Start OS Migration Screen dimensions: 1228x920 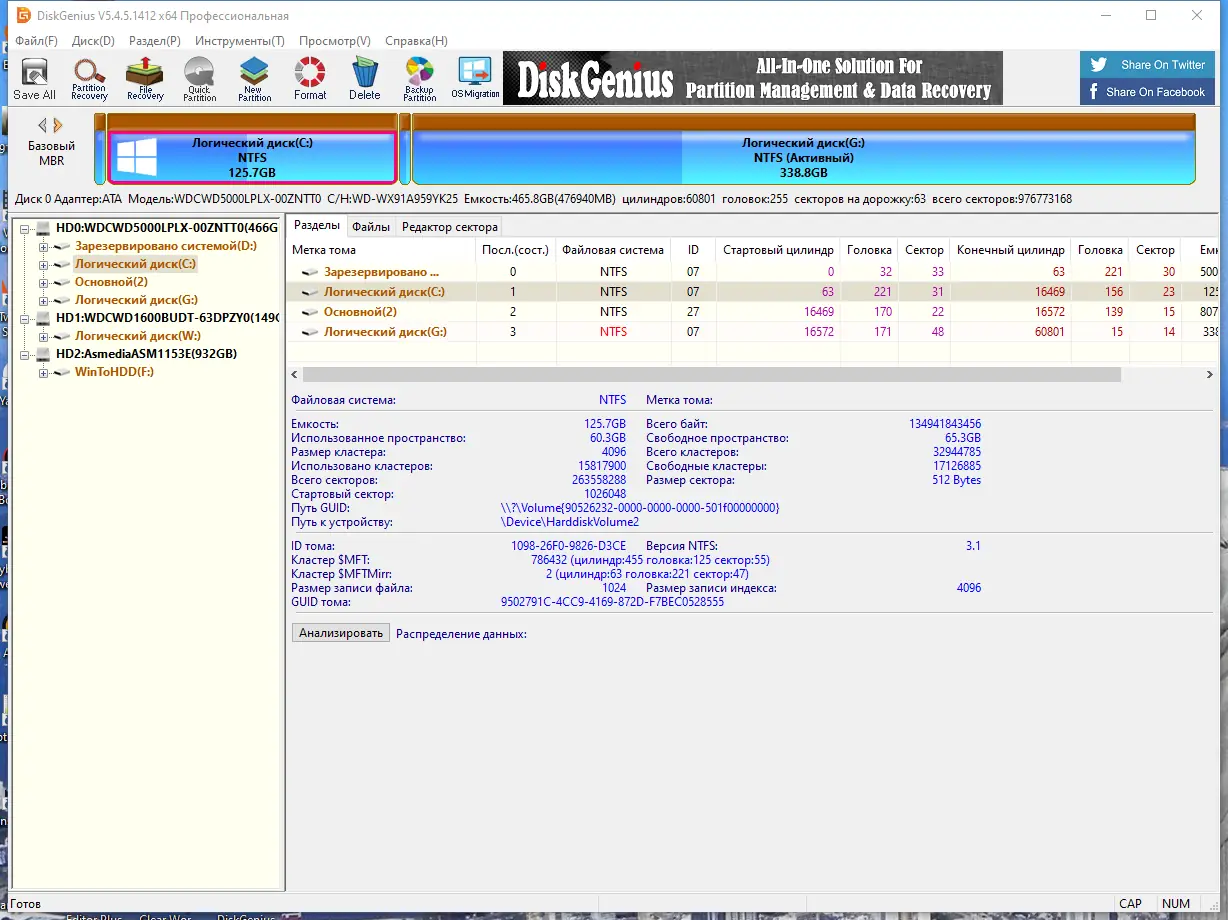point(475,78)
